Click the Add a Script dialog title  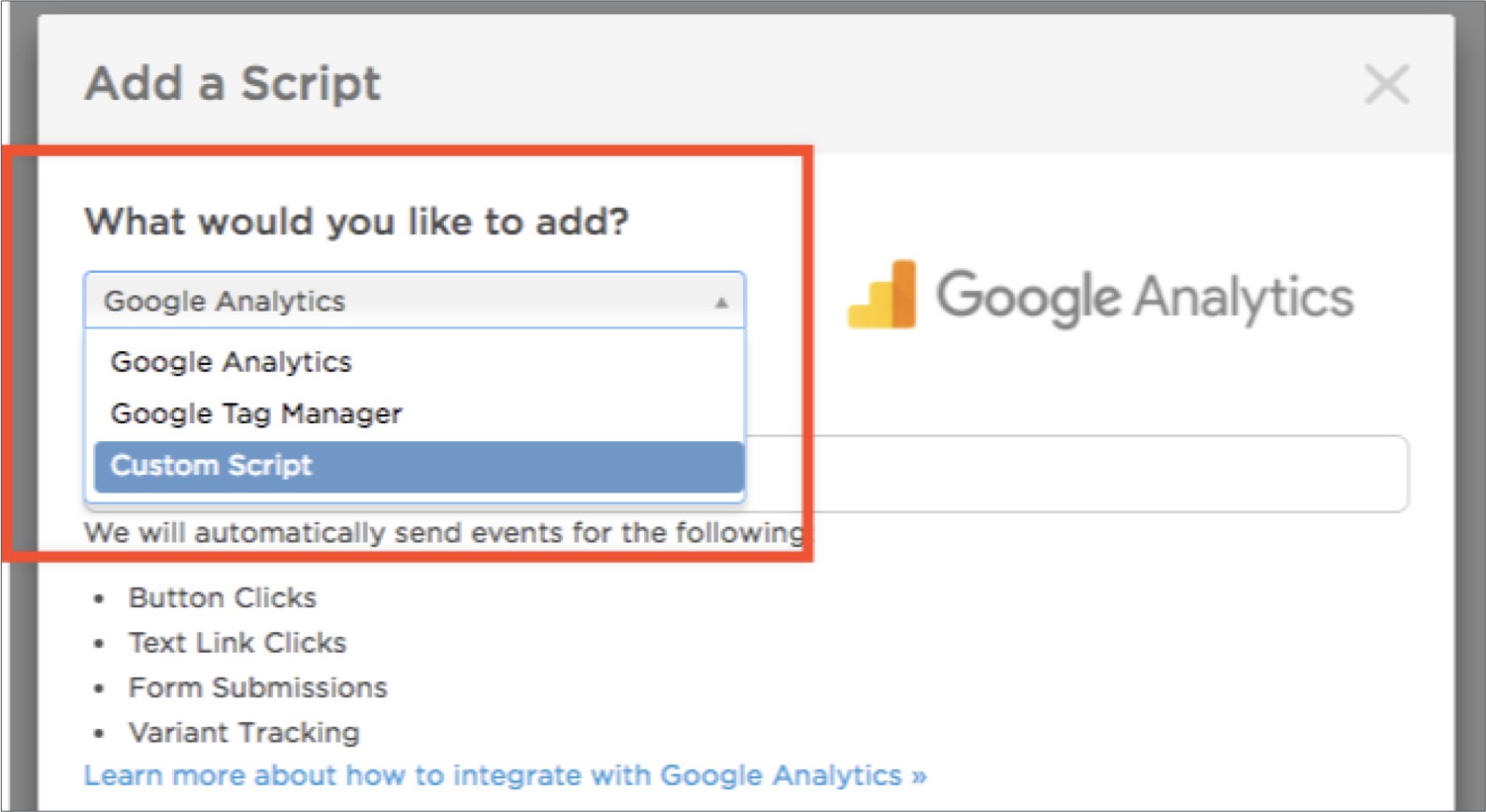pos(232,83)
